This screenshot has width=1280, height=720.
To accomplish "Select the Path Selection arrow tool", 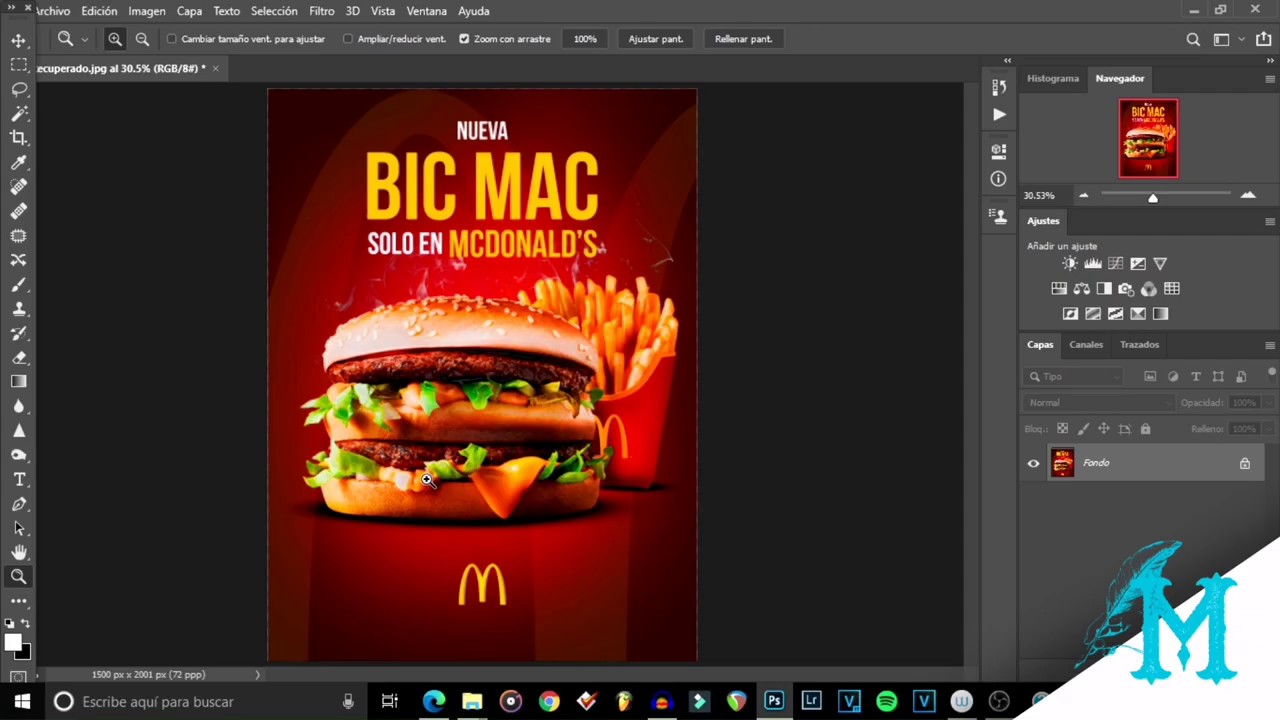I will [19, 528].
